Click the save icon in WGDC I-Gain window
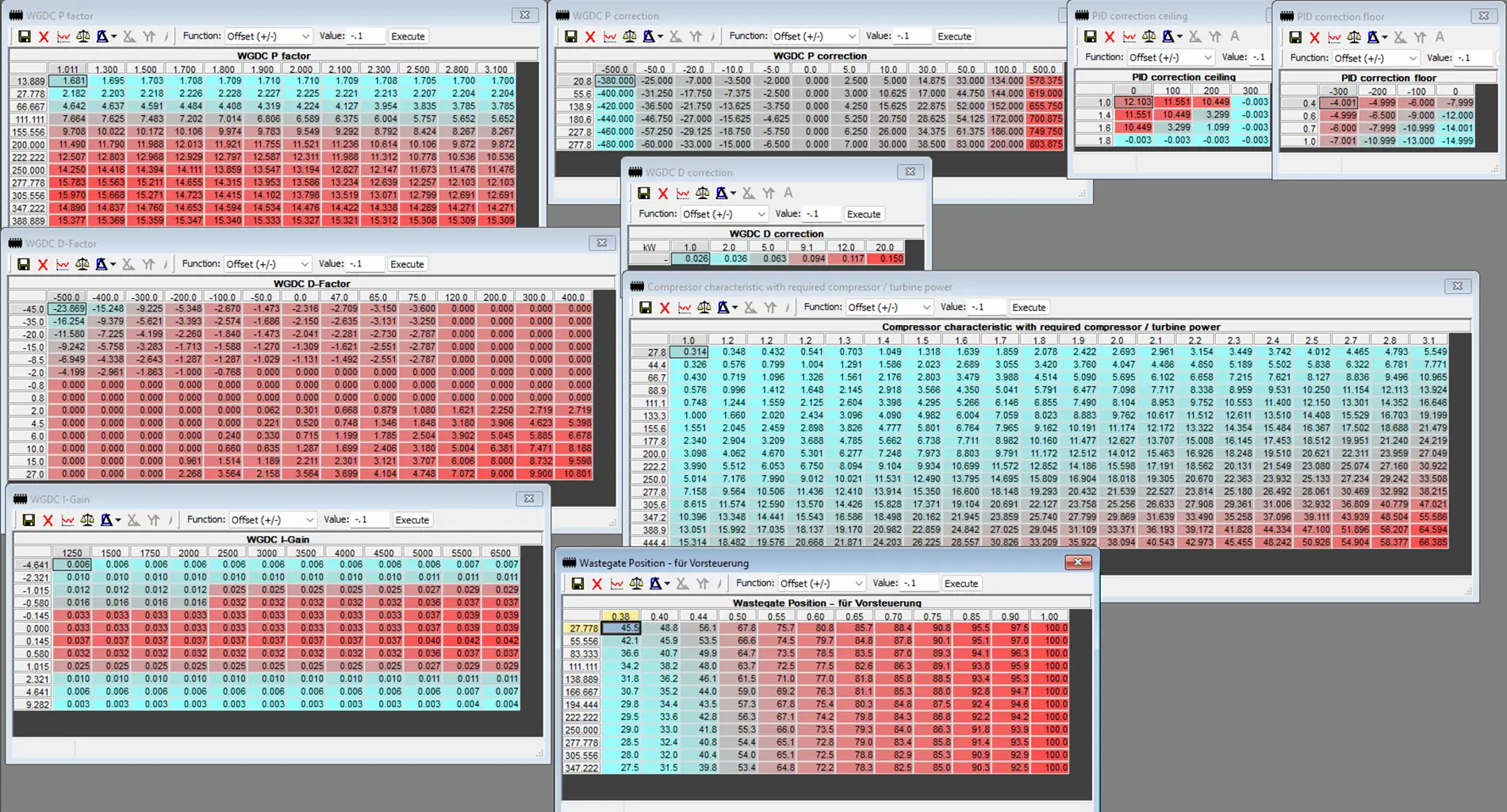Screen dimensions: 1507x812 (x=29, y=520)
